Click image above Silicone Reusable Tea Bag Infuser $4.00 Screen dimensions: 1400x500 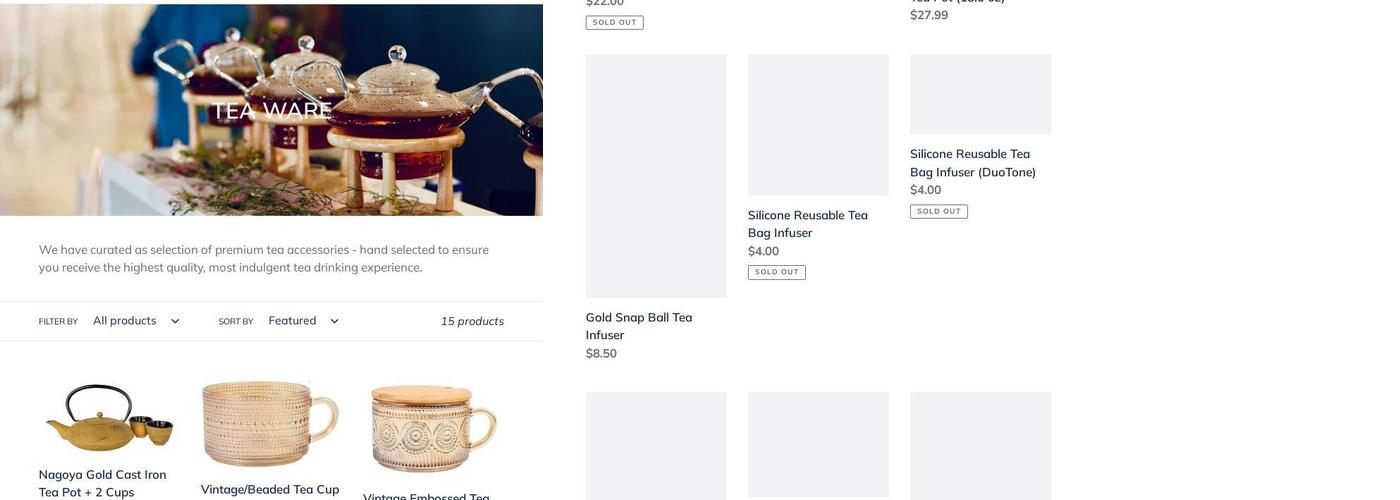pos(818,125)
